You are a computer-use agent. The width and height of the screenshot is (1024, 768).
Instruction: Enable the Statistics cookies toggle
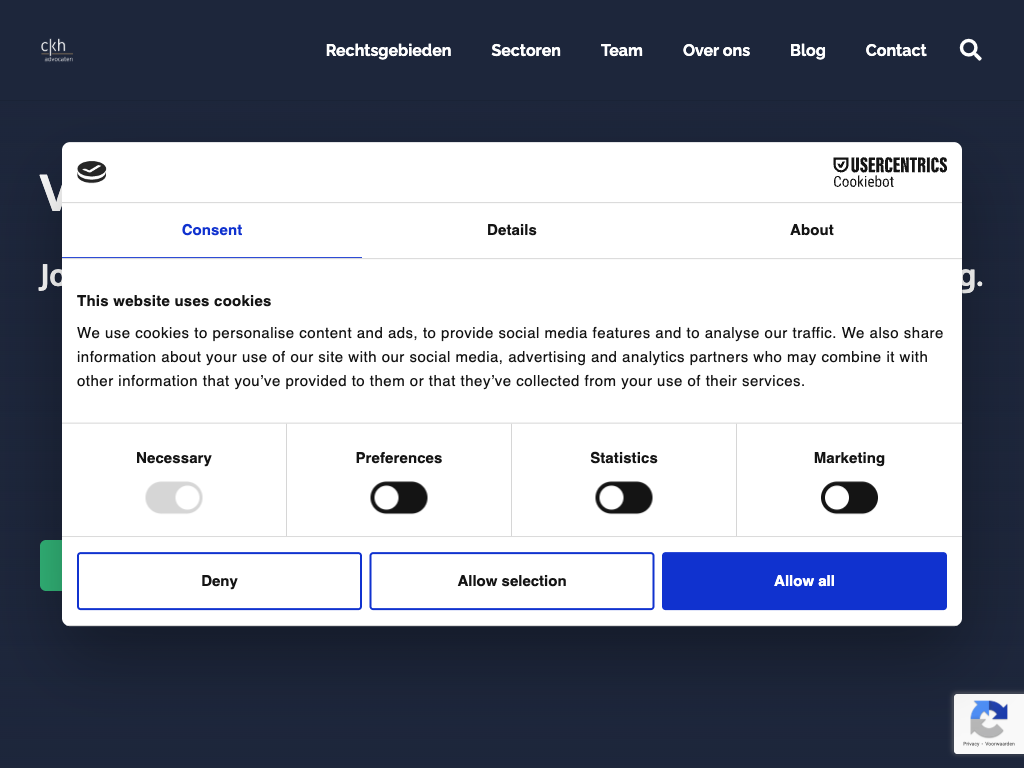[x=624, y=498]
